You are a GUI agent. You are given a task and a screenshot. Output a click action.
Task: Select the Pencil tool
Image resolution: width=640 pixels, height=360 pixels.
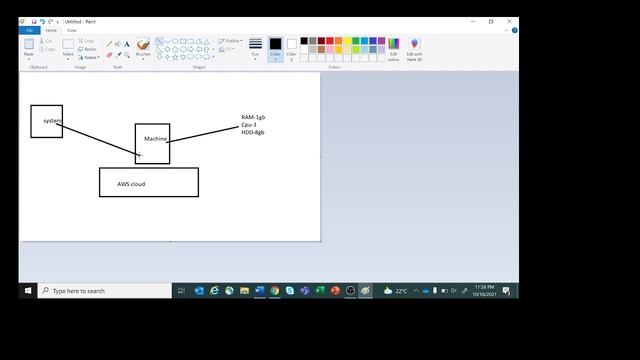tap(109, 44)
